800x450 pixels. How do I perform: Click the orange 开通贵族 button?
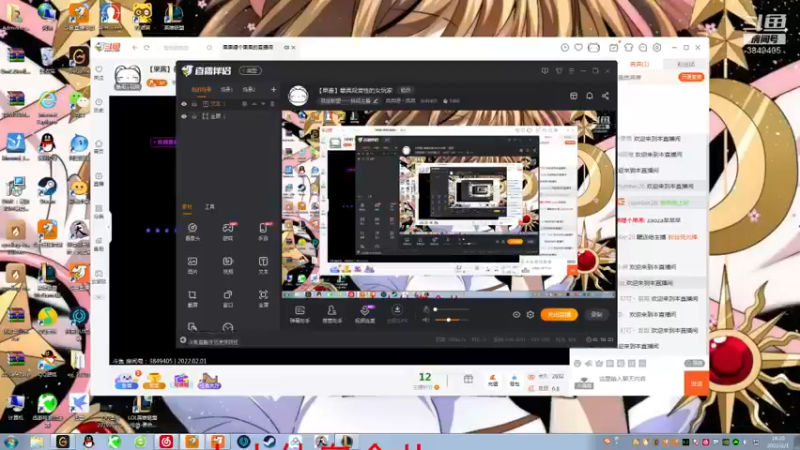pyautogui.click(x=691, y=77)
